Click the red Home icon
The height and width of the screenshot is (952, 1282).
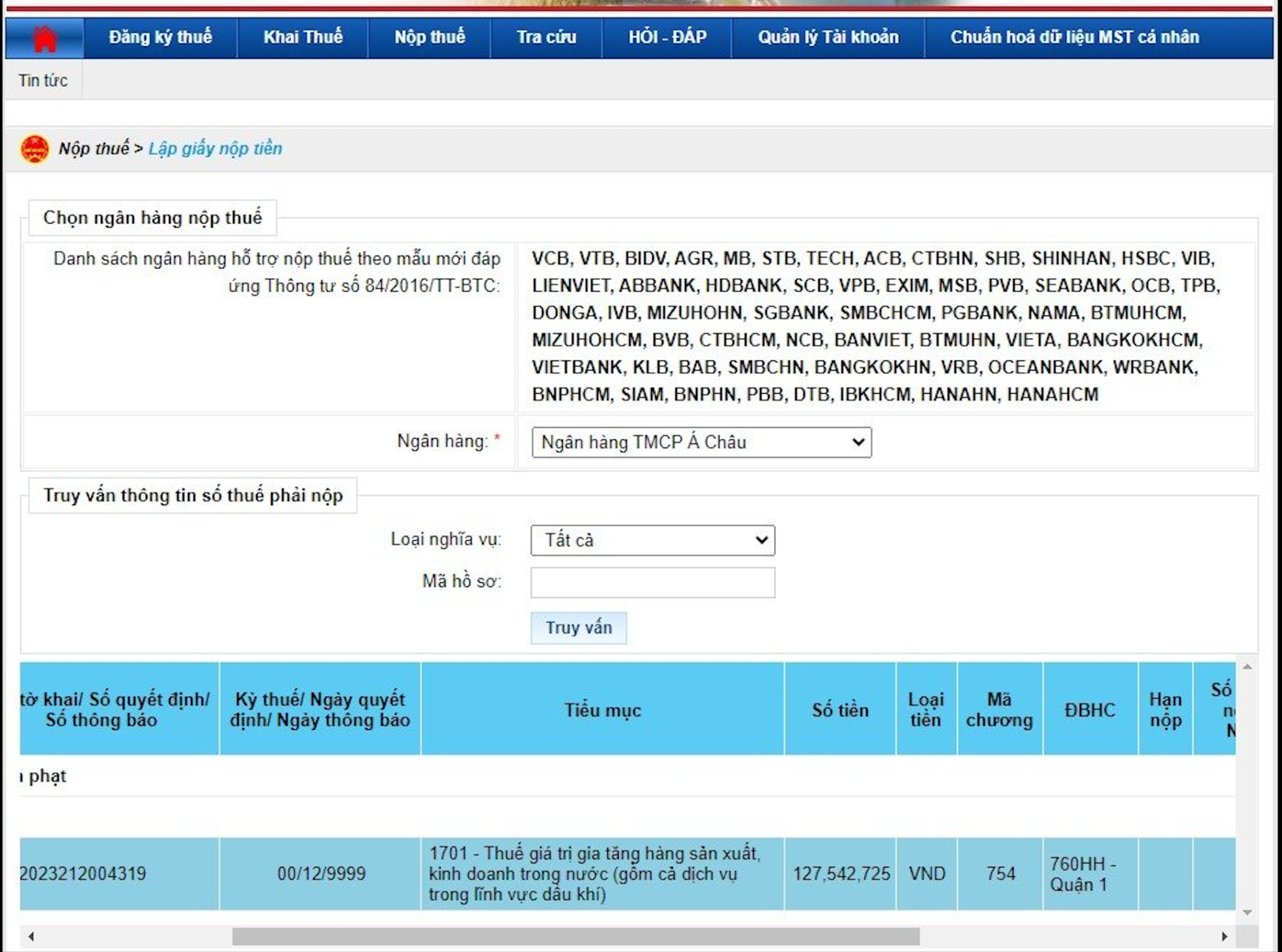coord(44,38)
